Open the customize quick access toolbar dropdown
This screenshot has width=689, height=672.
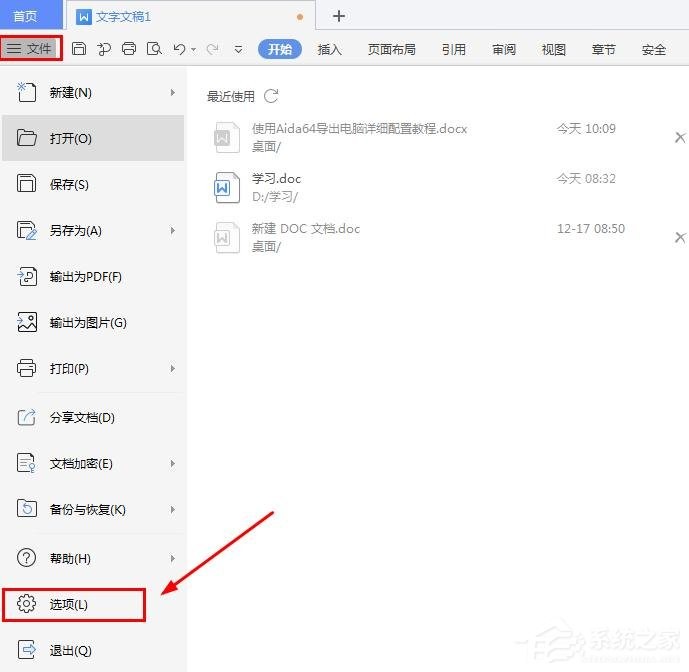[x=238, y=49]
